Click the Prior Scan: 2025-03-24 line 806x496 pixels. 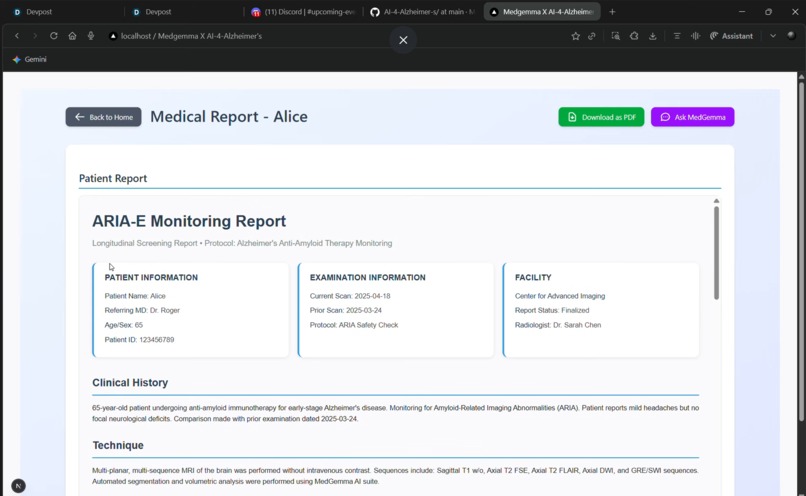[345, 310]
